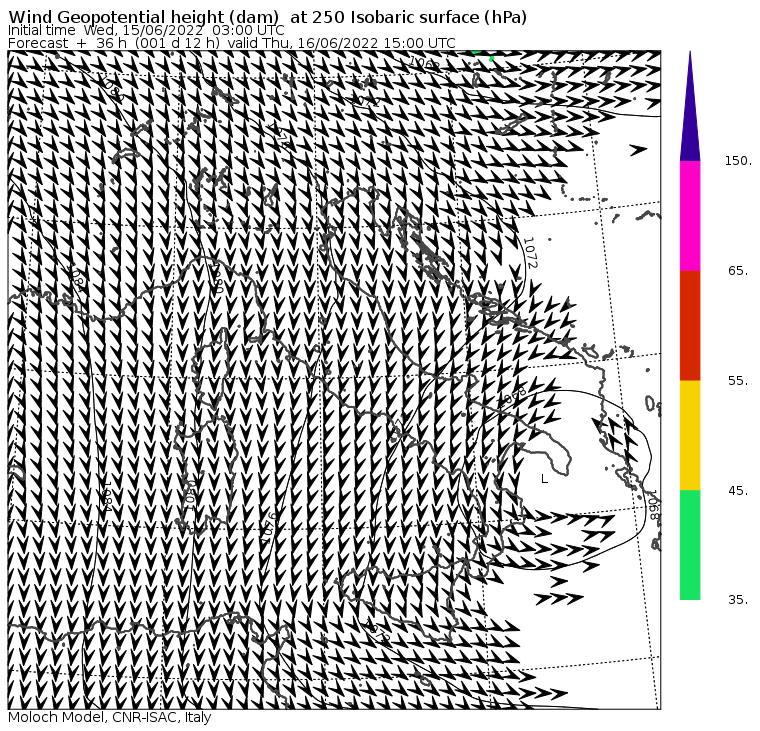The width and height of the screenshot is (760, 731).
Task: Click the Moloch Model, CNR-ISAC, Italy credit
Action: point(110,717)
